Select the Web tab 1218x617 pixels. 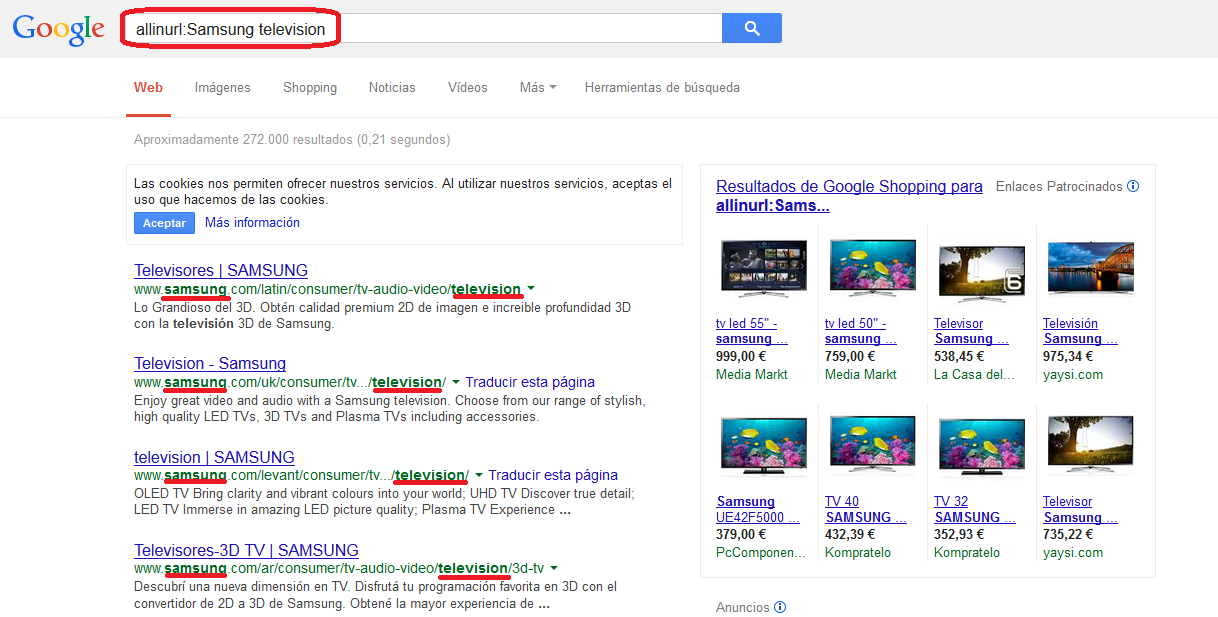pyautogui.click(x=148, y=88)
